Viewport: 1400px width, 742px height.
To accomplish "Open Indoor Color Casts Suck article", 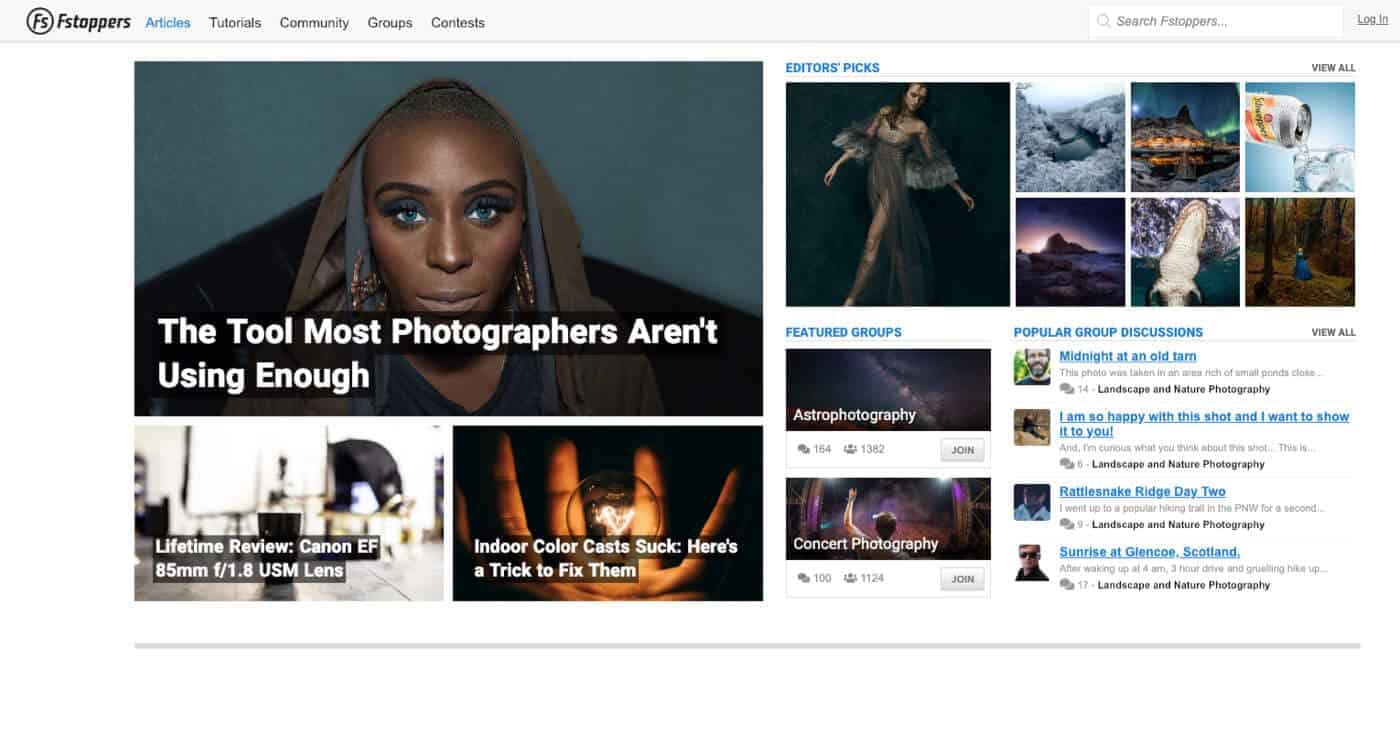I will [x=608, y=513].
